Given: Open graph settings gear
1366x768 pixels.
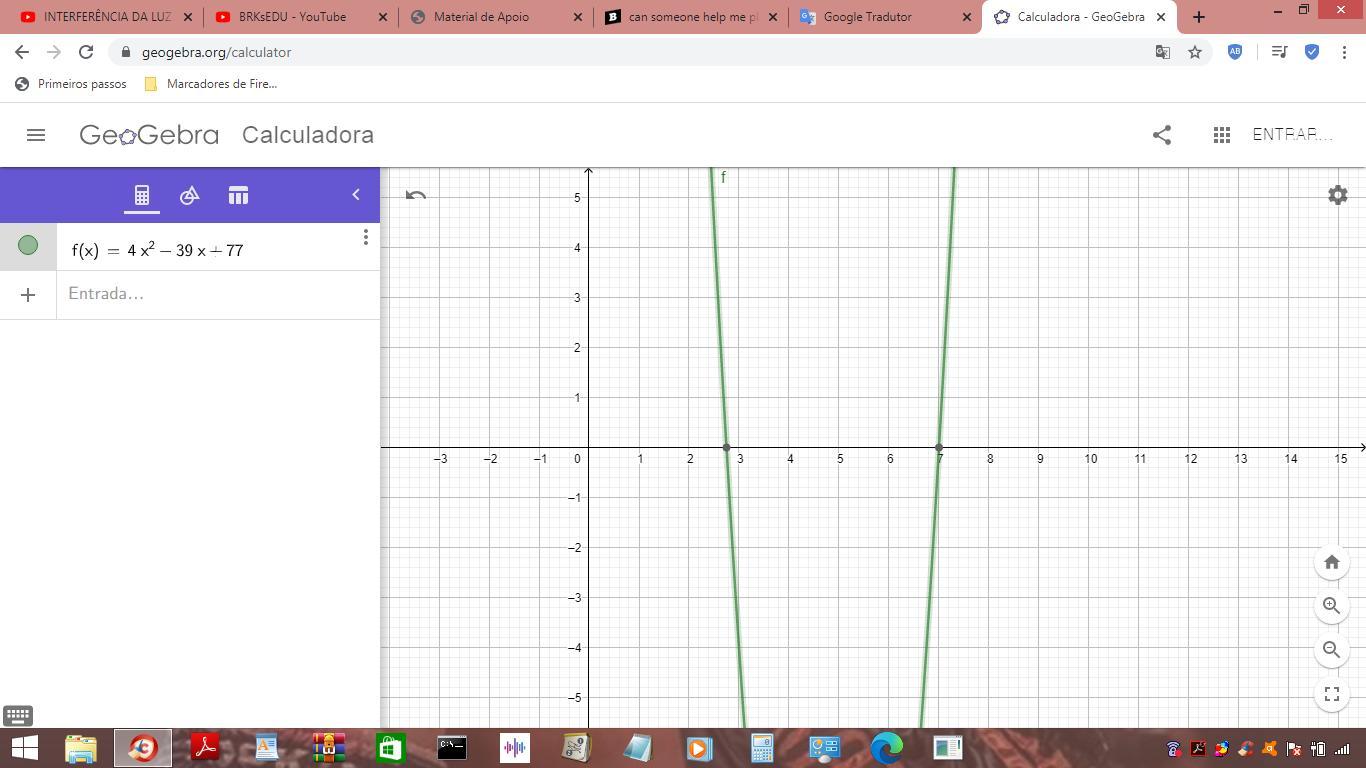Looking at the screenshot, I should click(x=1338, y=195).
